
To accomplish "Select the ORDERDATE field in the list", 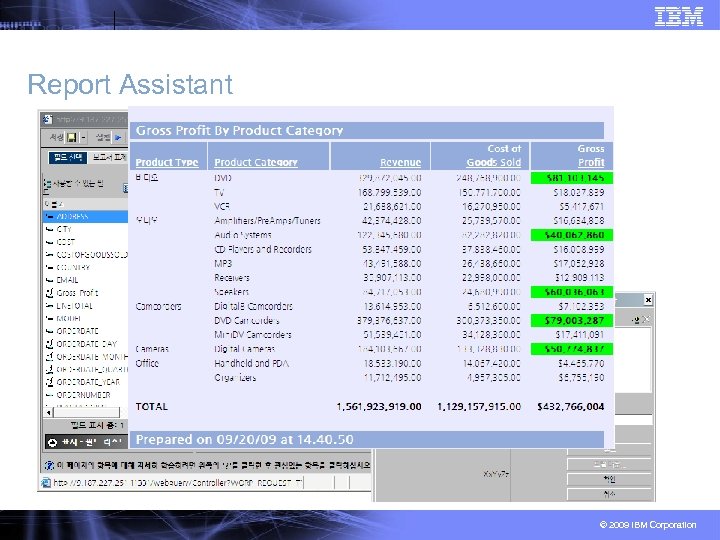I will (x=85, y=331).
